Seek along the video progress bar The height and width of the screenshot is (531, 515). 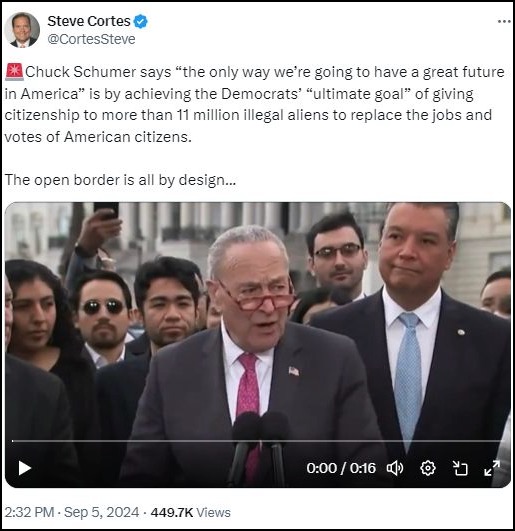(256, 441)
